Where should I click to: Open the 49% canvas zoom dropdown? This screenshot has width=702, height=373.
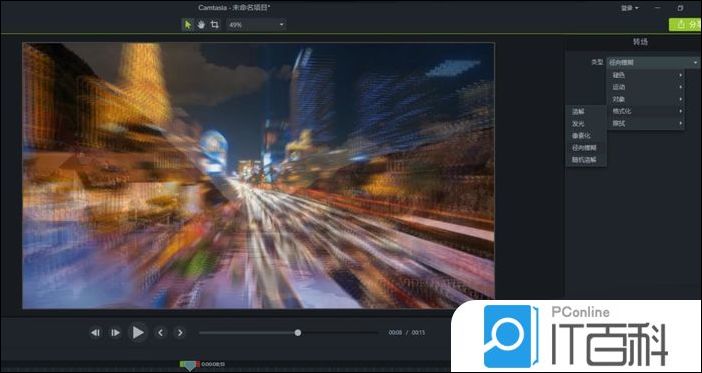click(x=257, y=25)
